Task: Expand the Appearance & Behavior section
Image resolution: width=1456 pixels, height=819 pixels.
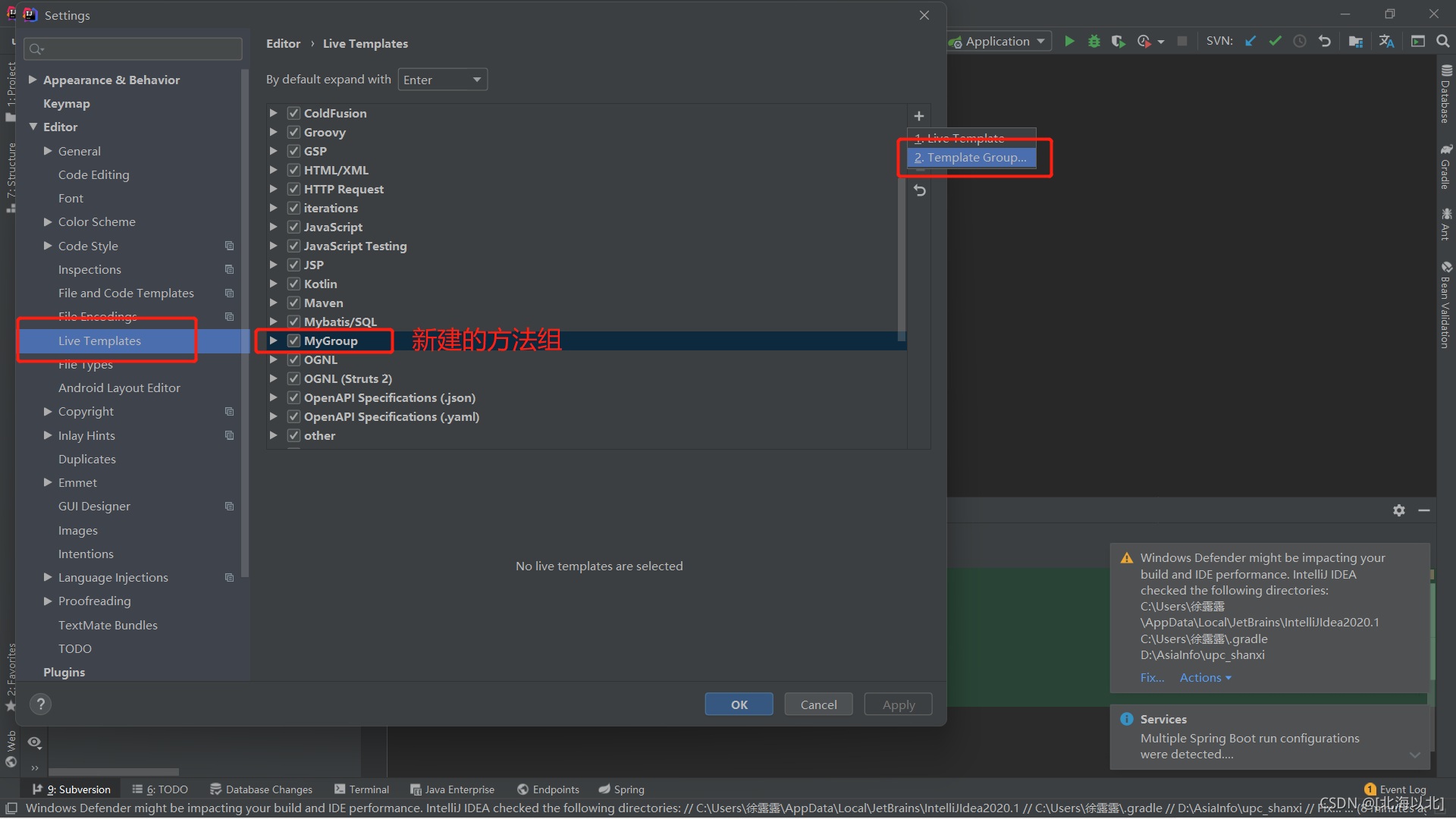Action: (33, 80)
